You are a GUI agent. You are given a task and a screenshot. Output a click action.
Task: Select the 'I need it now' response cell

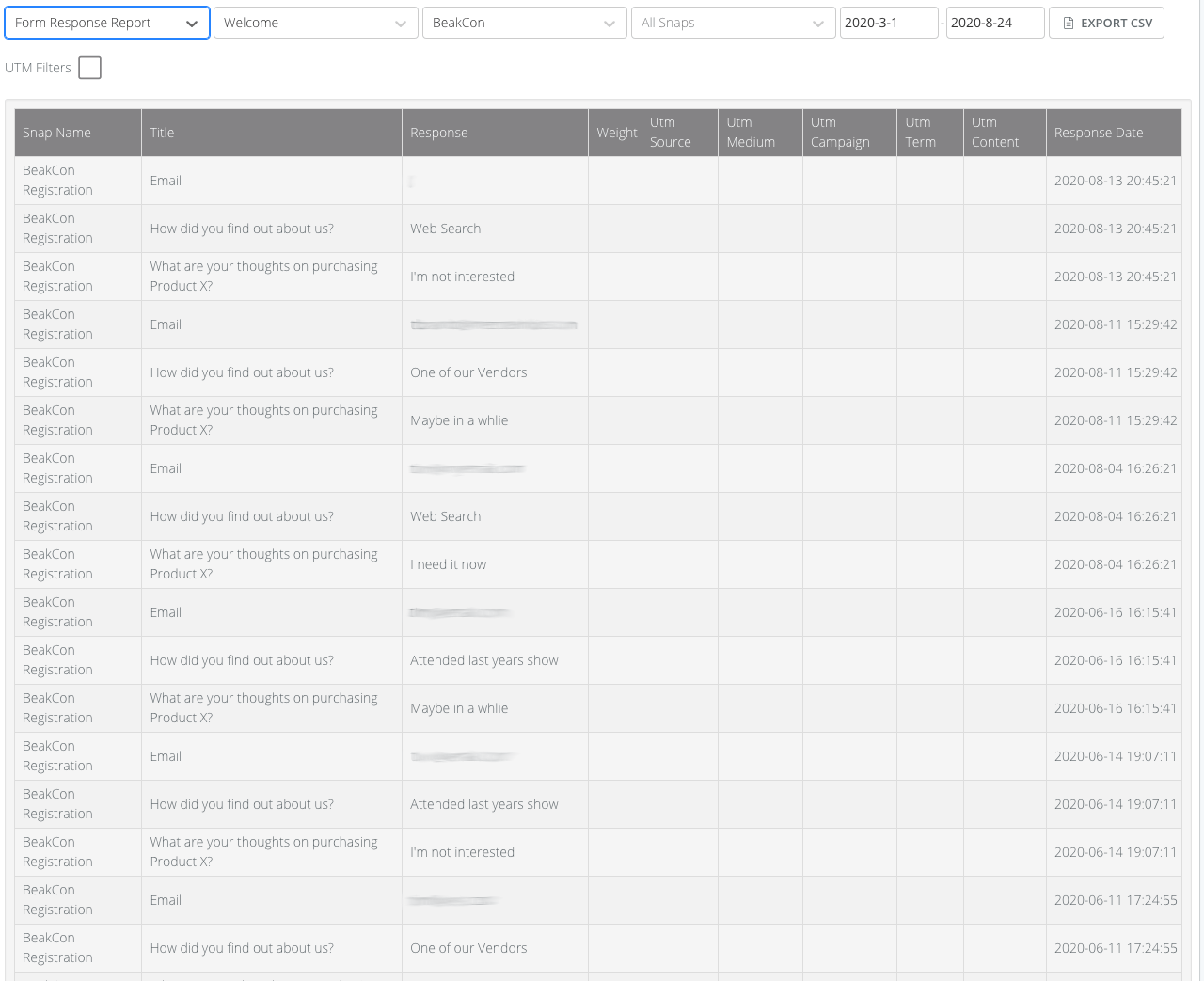449,564
